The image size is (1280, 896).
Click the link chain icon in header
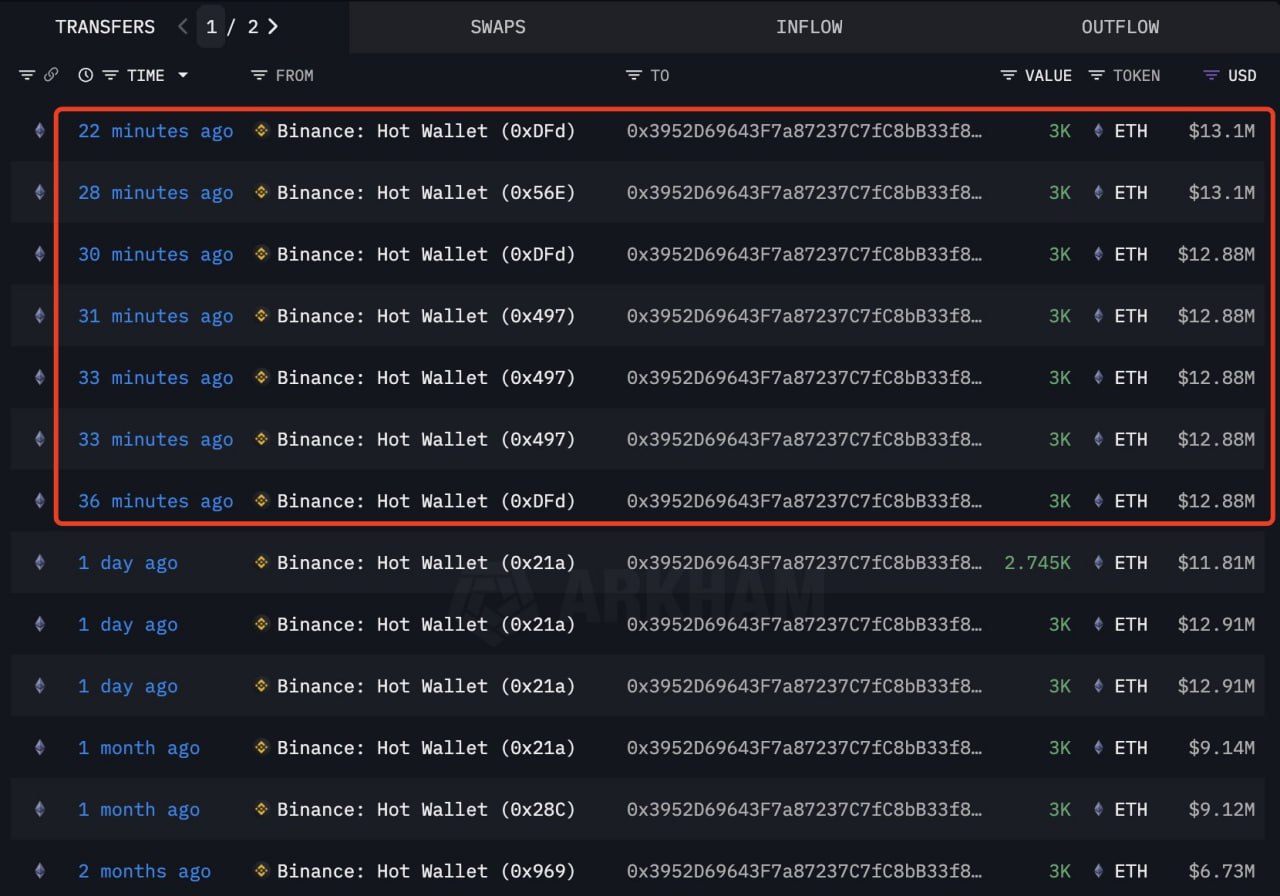pyautogui.click(x=51, y=75)
